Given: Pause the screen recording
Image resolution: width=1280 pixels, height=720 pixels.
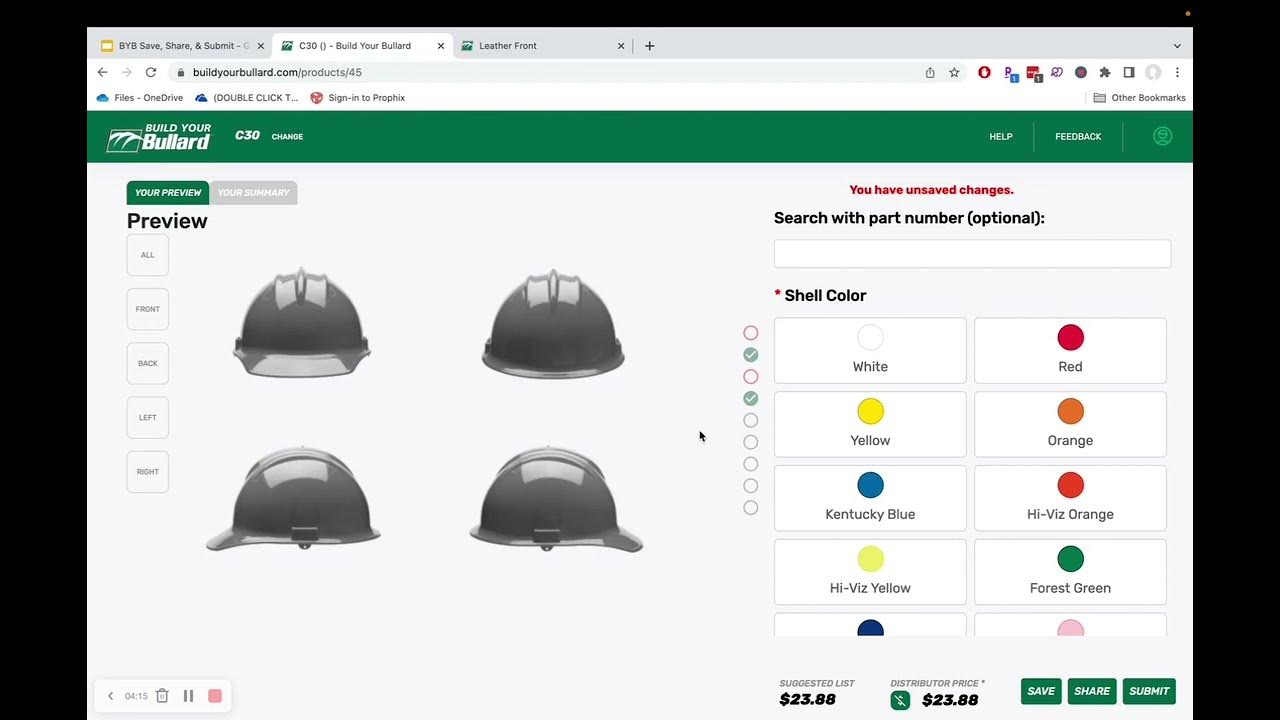Looking at the screenshot, I should [188, 696].
